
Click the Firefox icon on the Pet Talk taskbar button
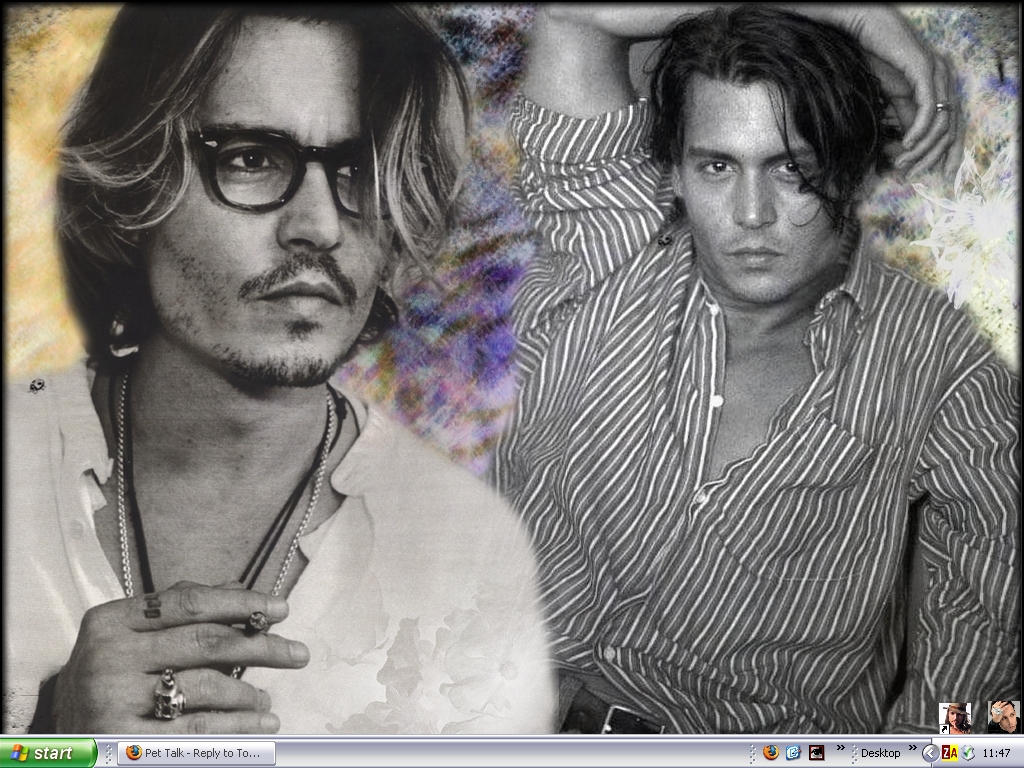pos(134,752)
